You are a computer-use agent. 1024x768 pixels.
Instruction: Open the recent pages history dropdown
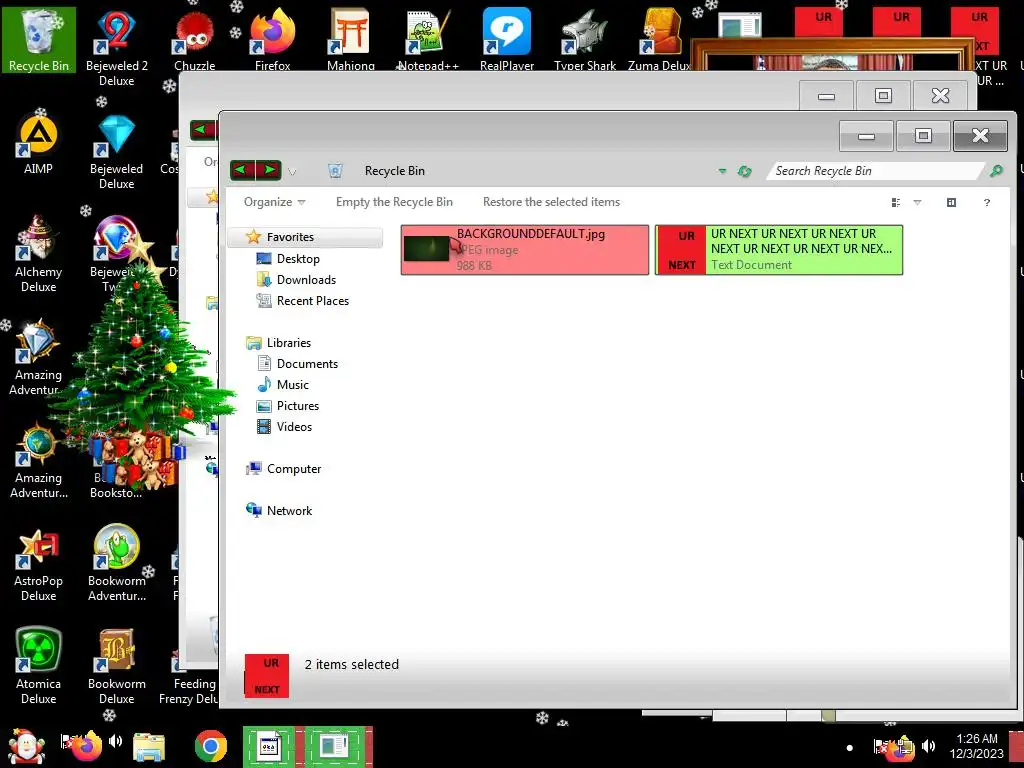[x=293, y=172]
